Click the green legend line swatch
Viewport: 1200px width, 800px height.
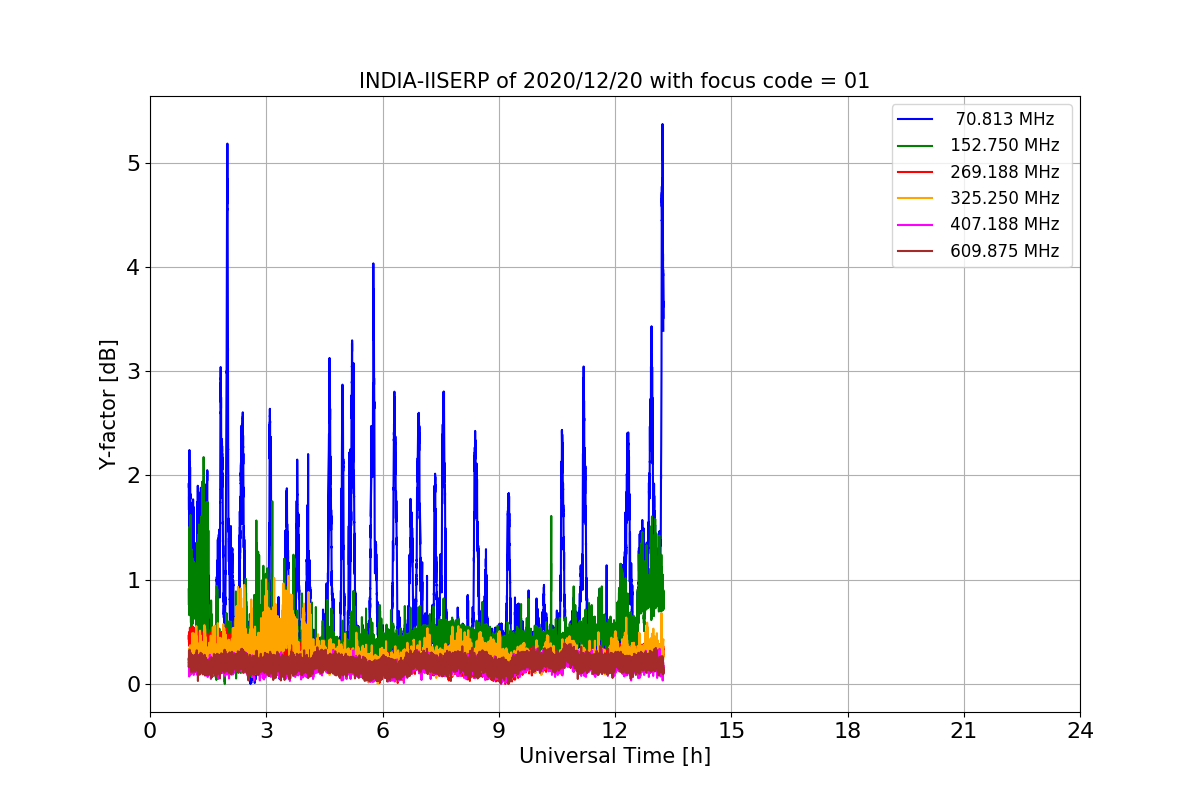tap(916, 146)
